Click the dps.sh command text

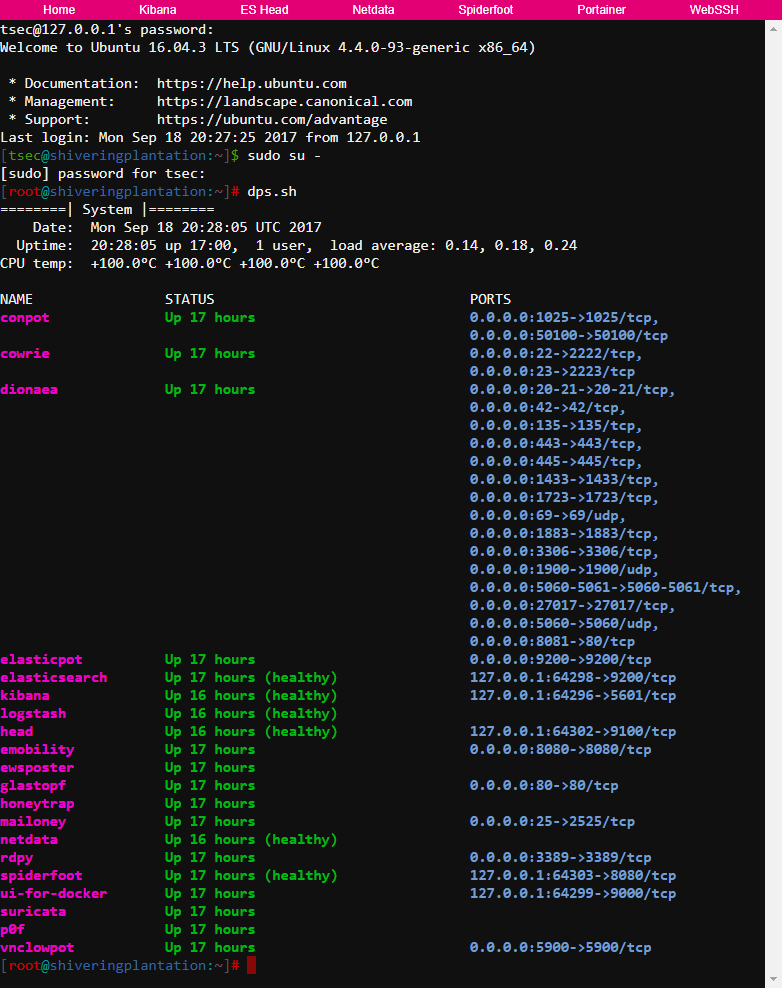click(272, 191)
